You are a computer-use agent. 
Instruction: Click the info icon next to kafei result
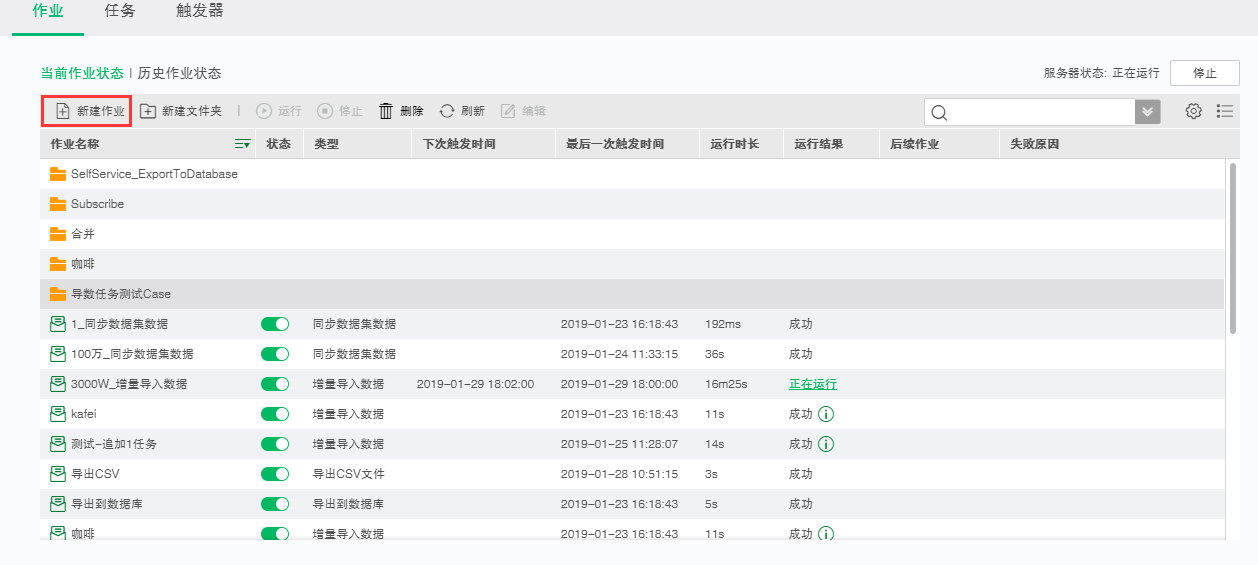tap(826, 414)
